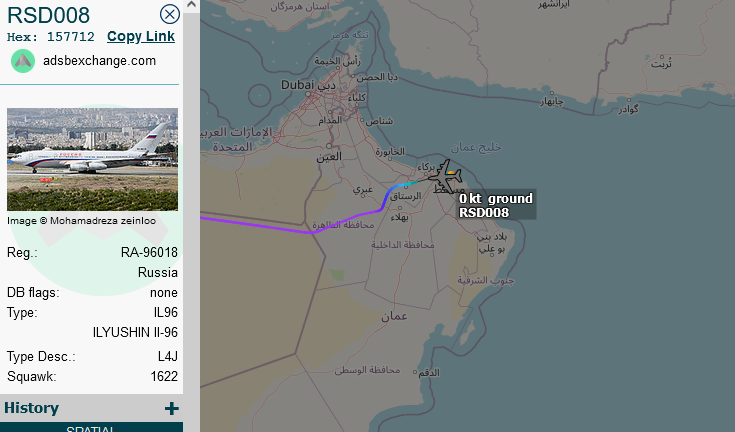Click the RSD008 callsign title
Viewport: 735px width, 432px height.
[x=48, y=14]
